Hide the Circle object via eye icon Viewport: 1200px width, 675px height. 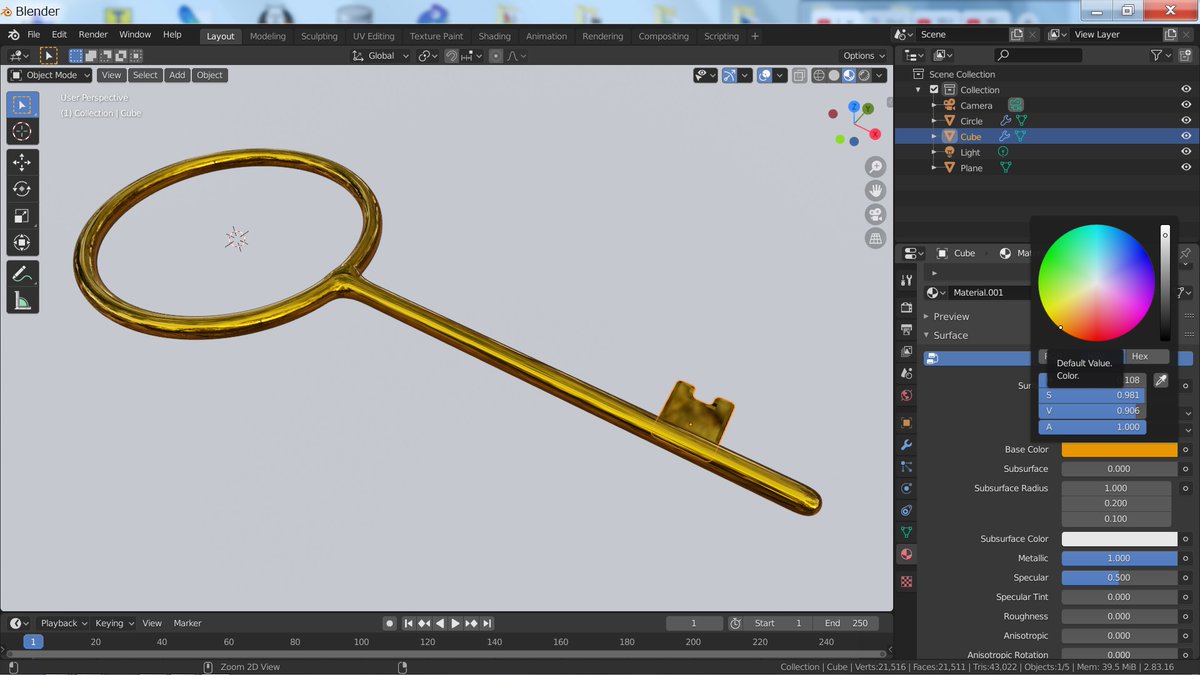point(1186,121)
